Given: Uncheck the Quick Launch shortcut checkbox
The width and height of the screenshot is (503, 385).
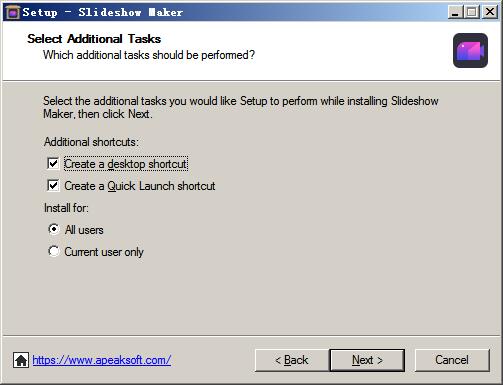Looking at the screenshot, I should coord(53,186).
